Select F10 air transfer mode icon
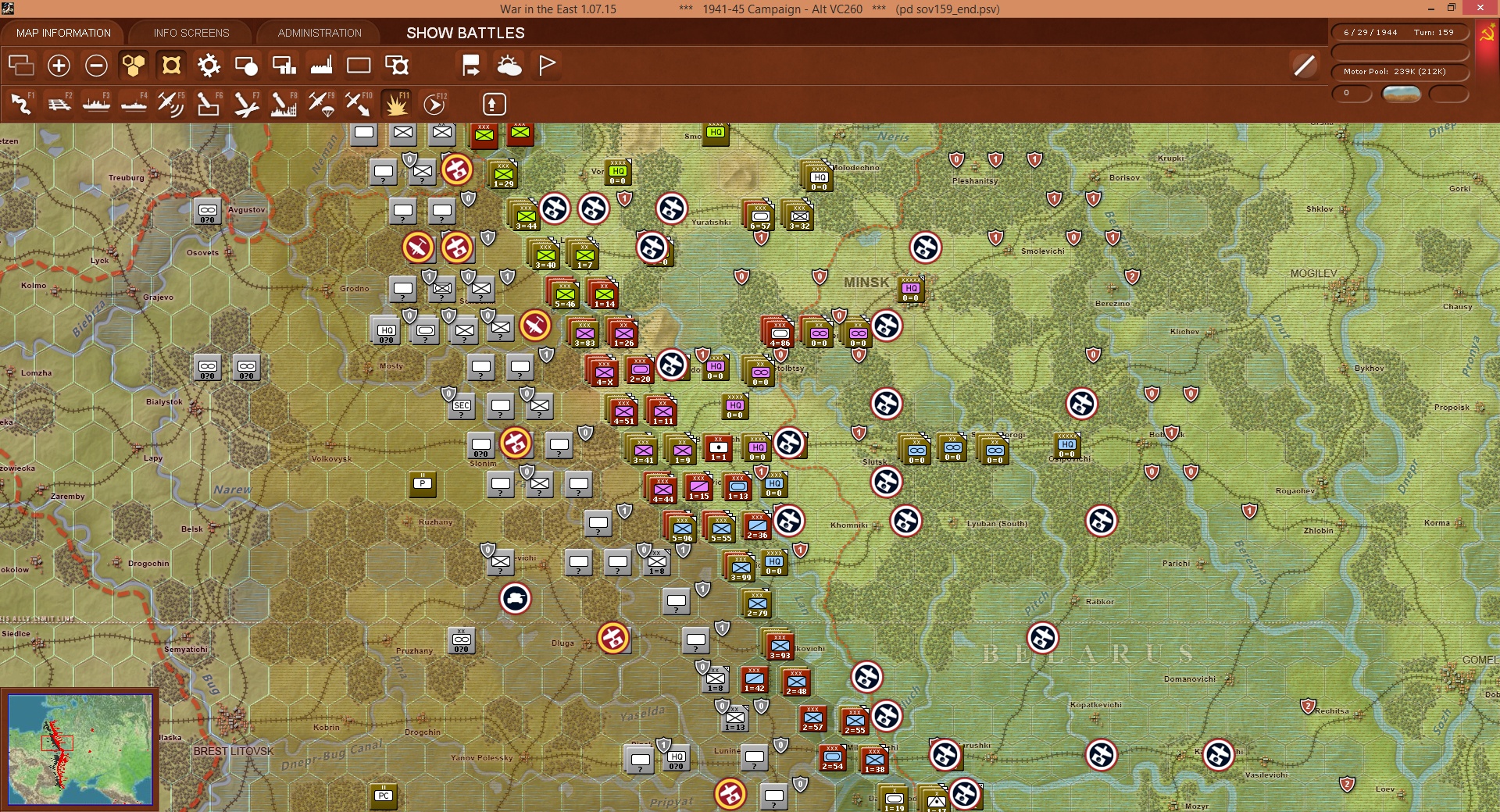Viewport: 1500px width, 812px height. (359, 104)
